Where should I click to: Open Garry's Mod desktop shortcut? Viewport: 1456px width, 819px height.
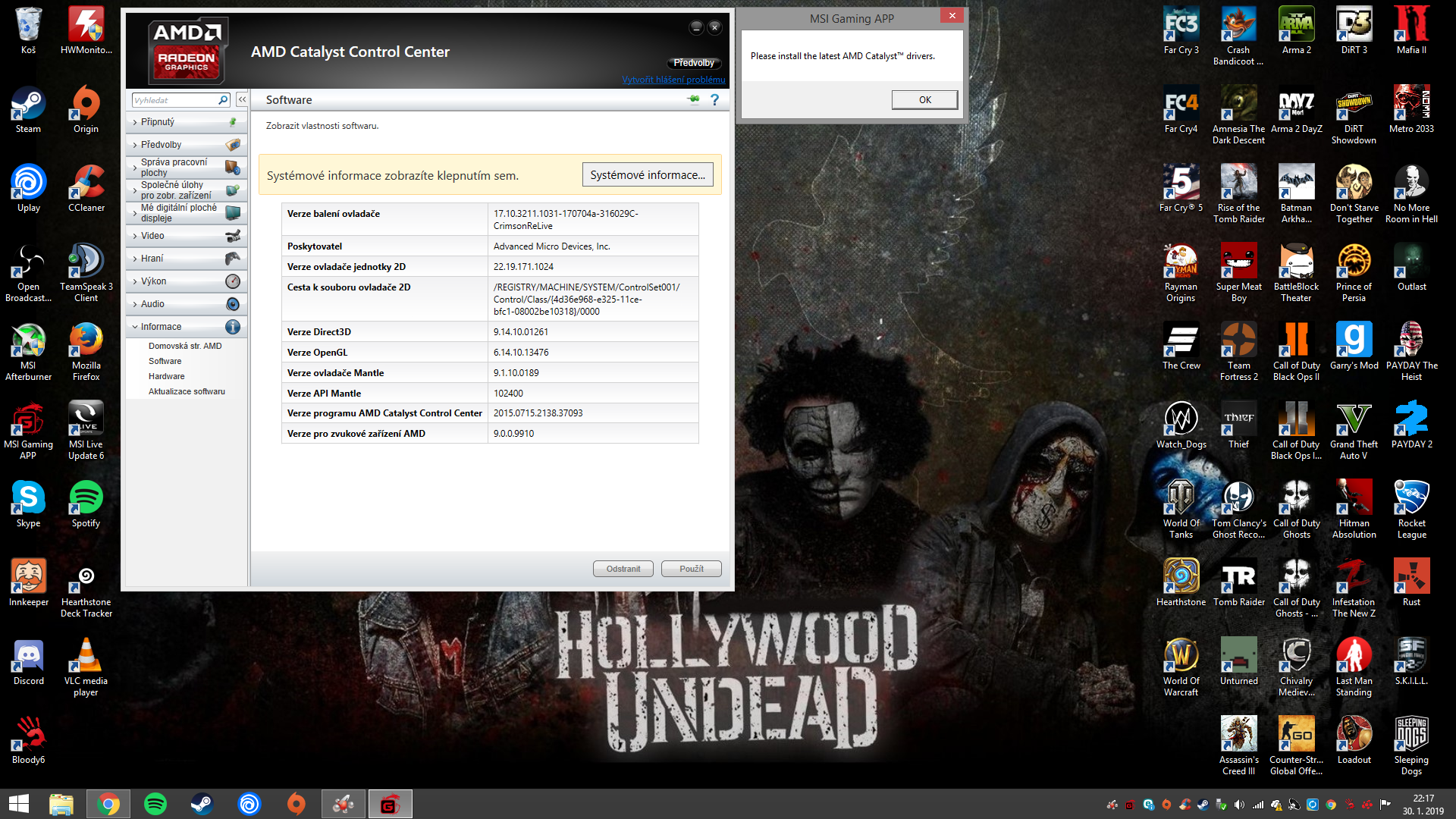coord(1354,347)
